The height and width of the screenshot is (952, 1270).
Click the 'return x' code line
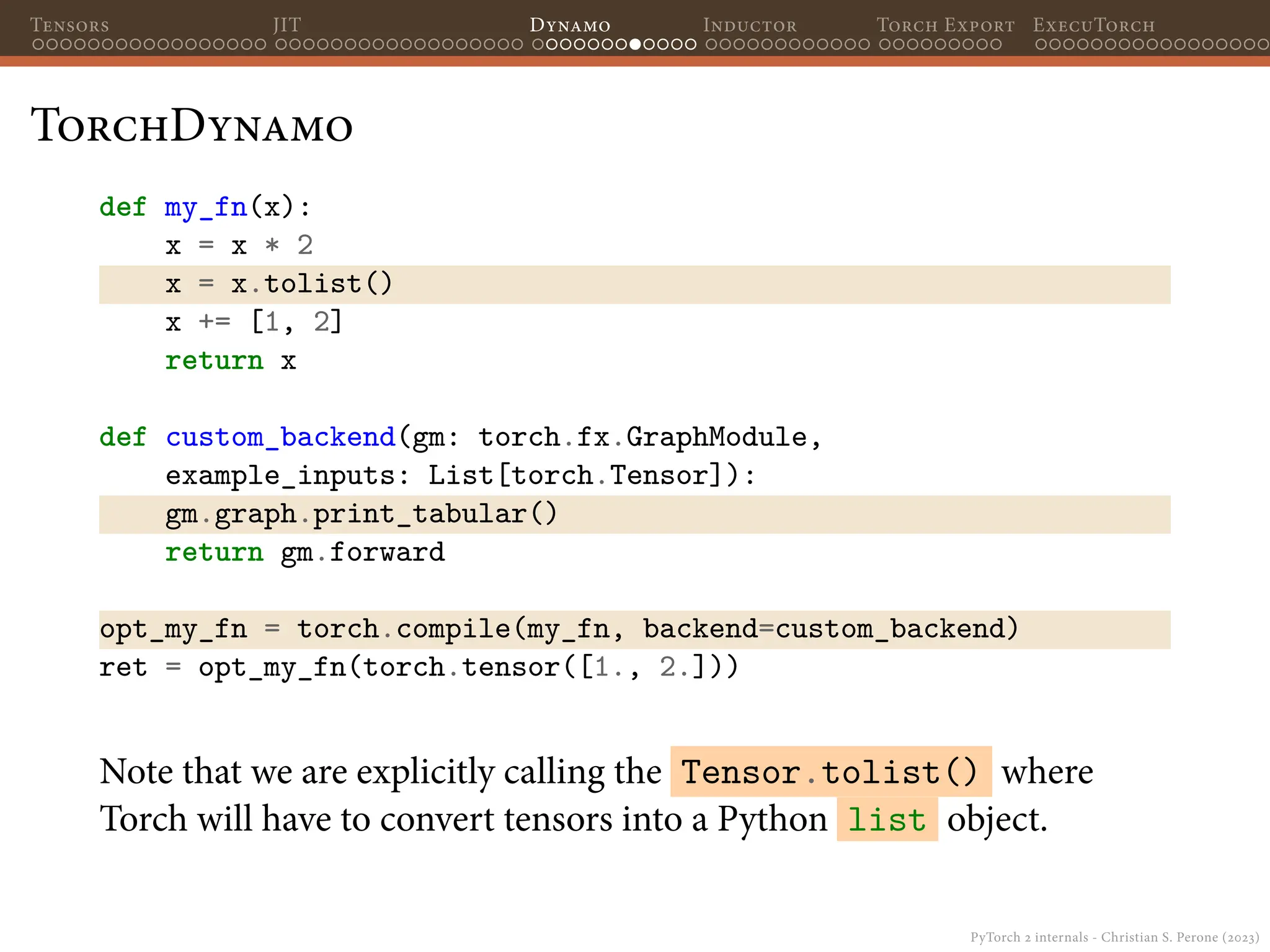pyautogui.click(x=231, y=361)
